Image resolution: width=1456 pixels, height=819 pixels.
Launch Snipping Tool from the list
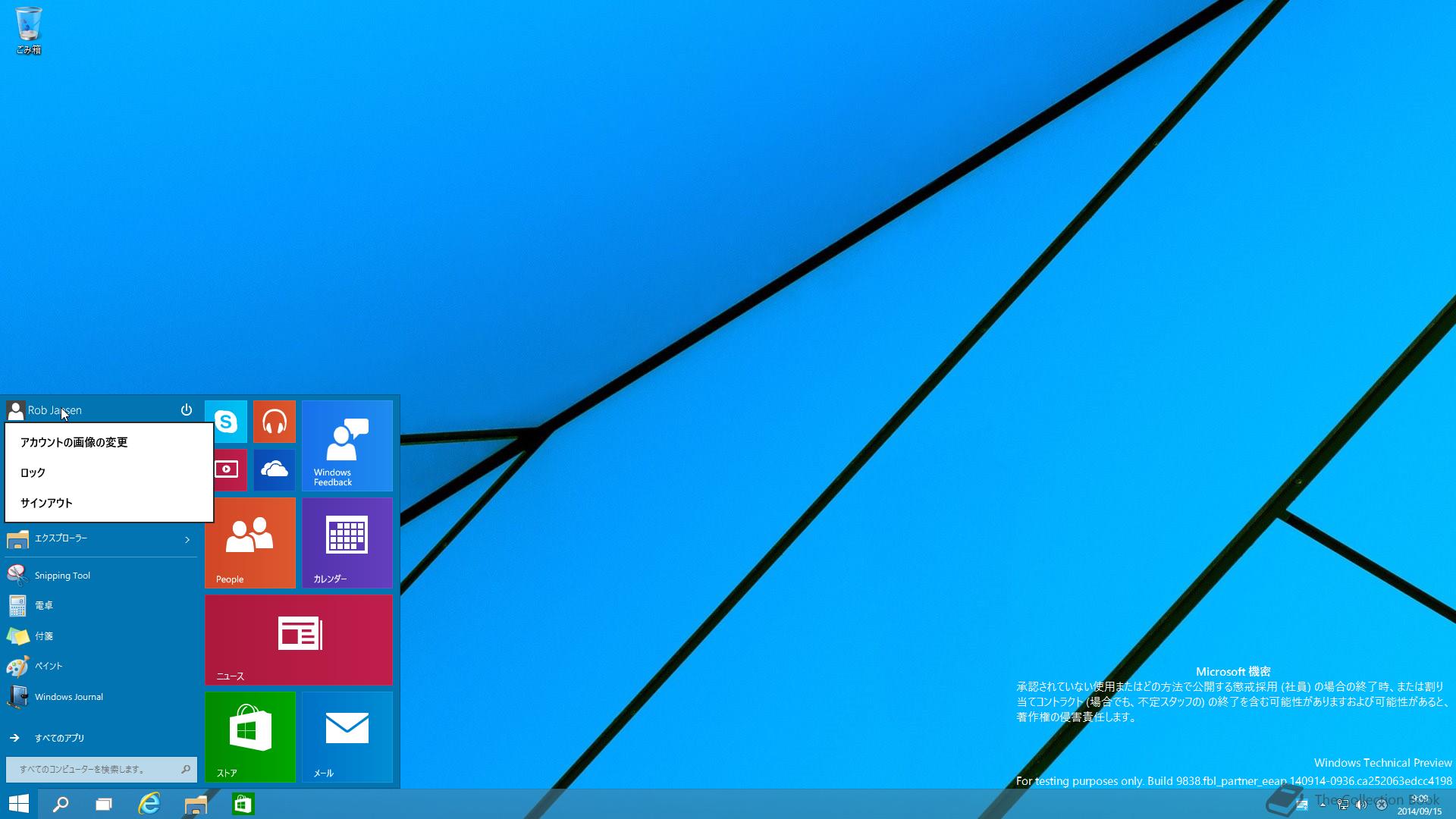[x=62, y=576]
